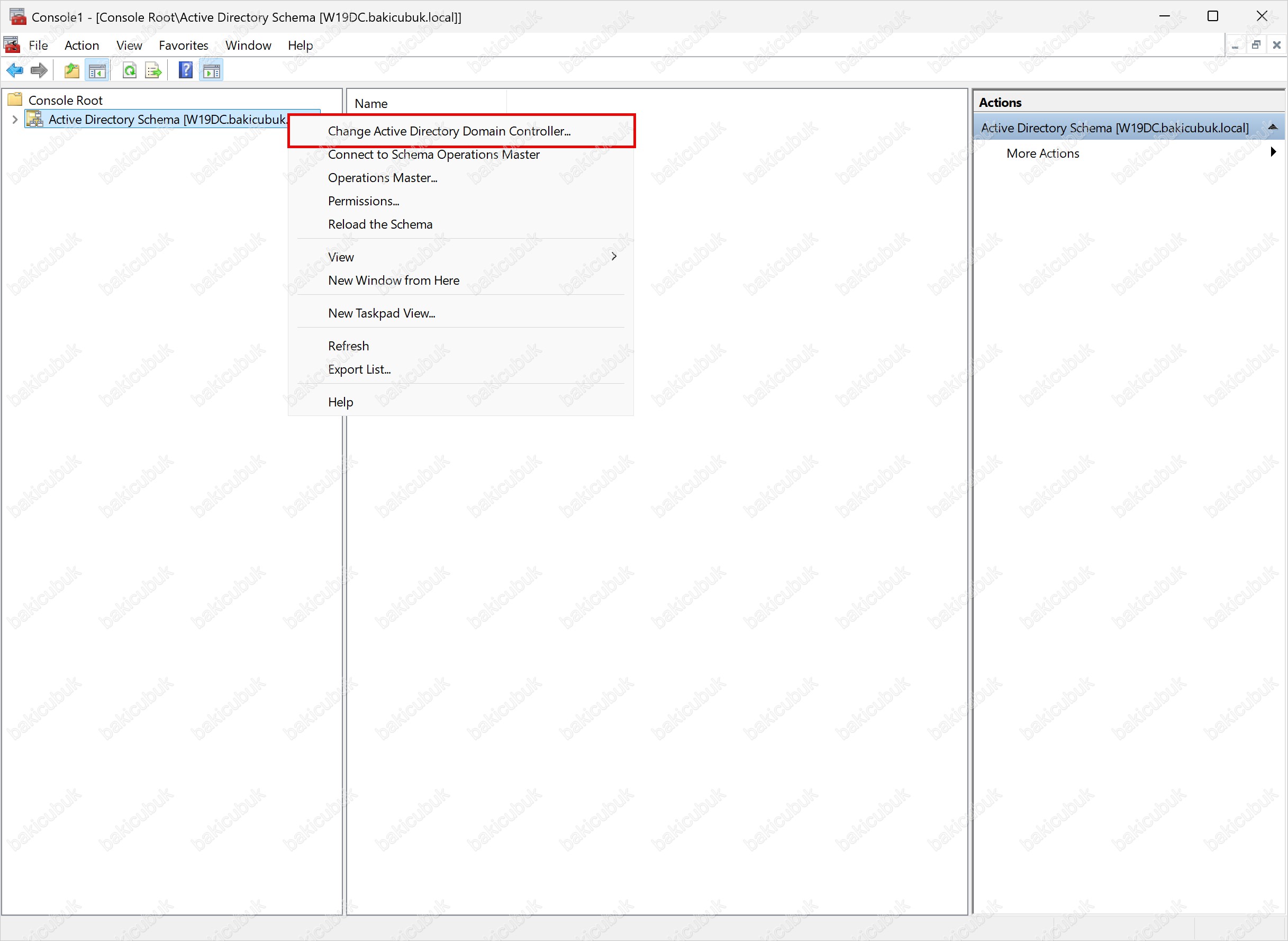The image size is (1288, 941).
Task: Click the Forward arrow toolbar icon
Action: coord(39,70)
